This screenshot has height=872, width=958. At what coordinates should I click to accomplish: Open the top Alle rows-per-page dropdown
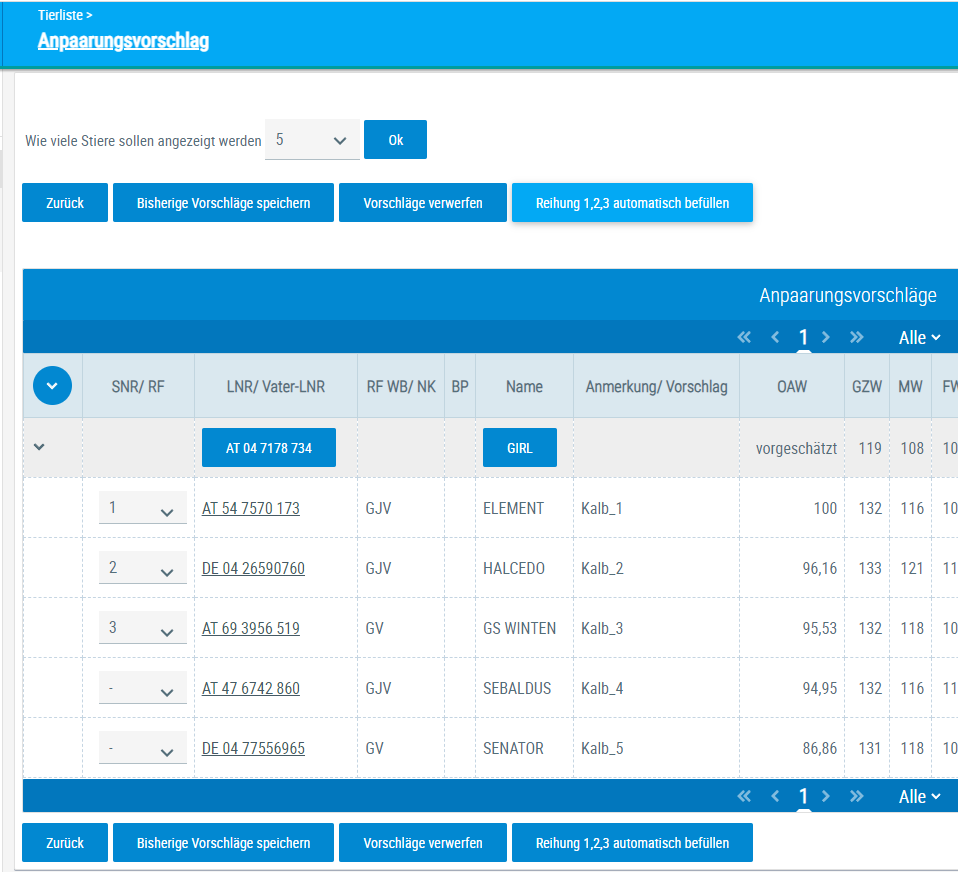pyautogui.click(x=919, y=338)
